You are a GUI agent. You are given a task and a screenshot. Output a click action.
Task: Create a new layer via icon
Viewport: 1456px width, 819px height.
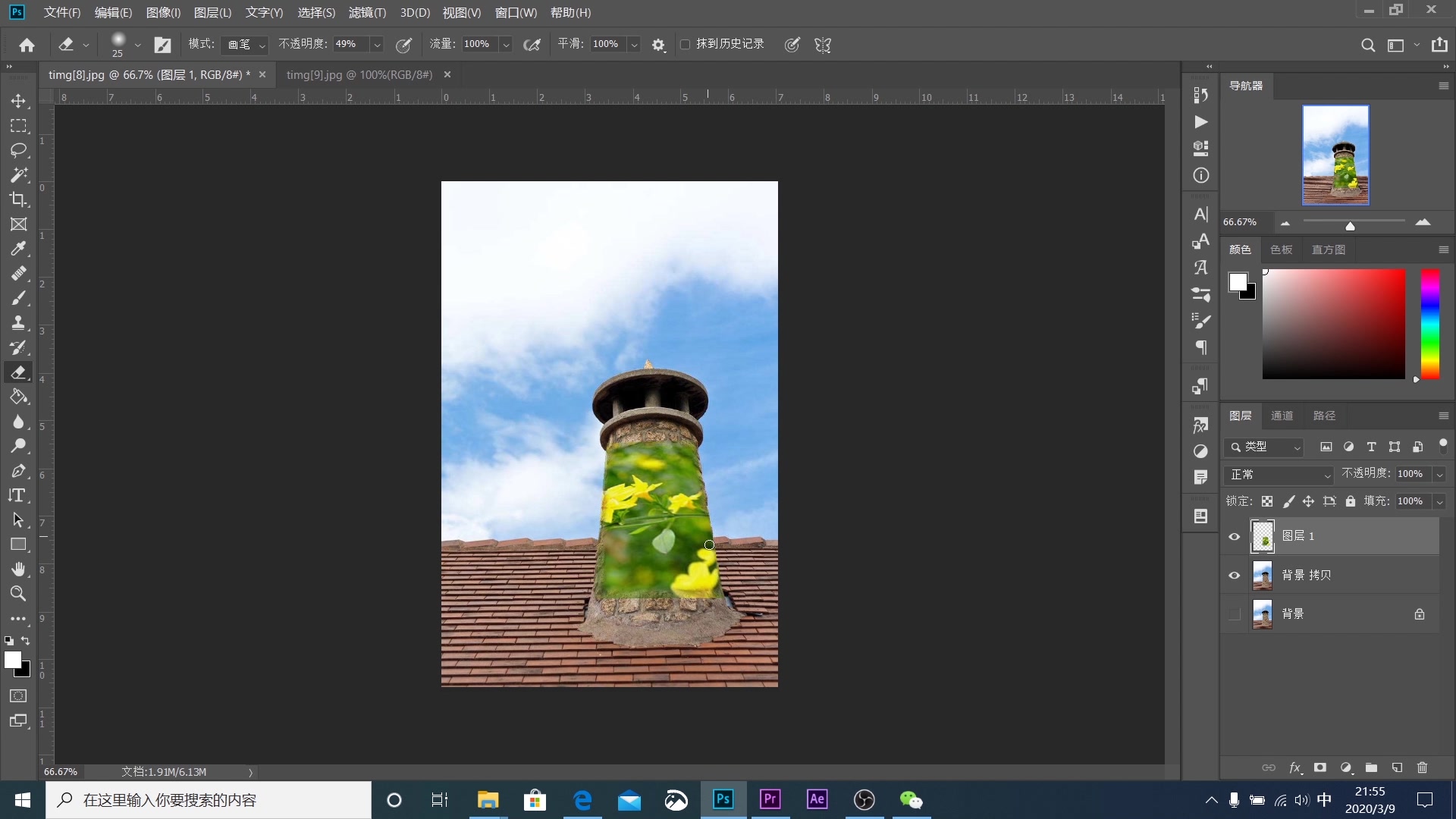(x=1397, y=767)
